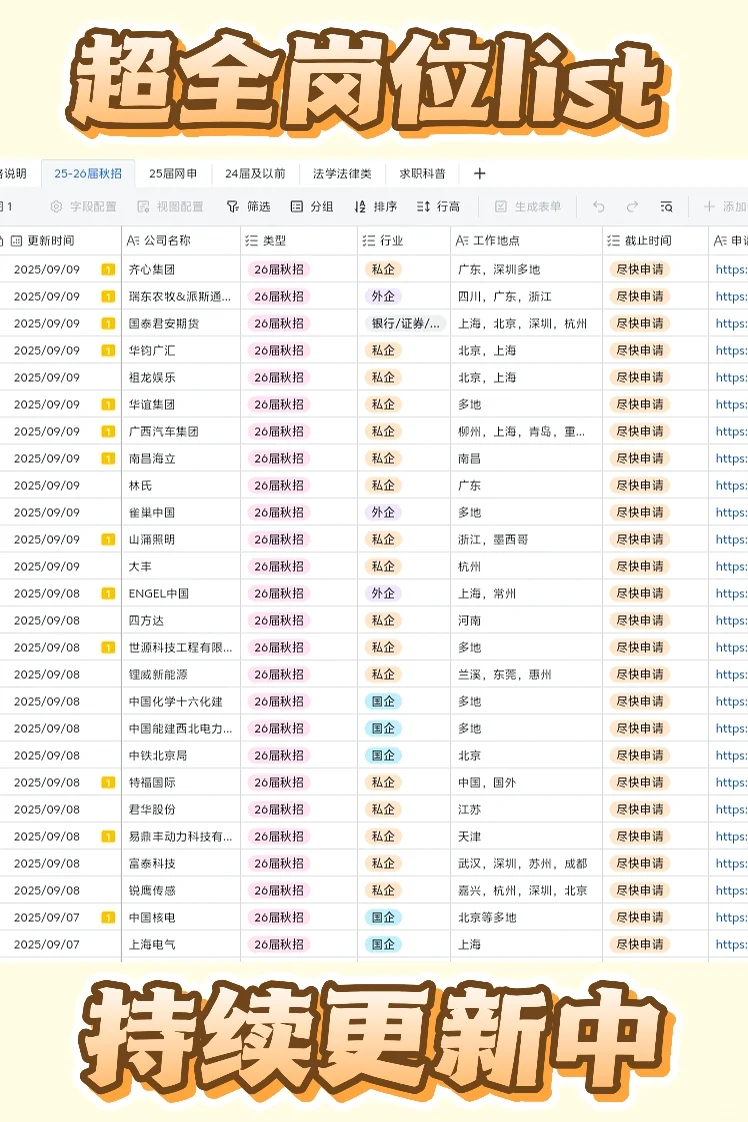Open comment badge on 华钧广汇 row
The height and width of the screenshot is (1122, 748).
click(108, 351)
